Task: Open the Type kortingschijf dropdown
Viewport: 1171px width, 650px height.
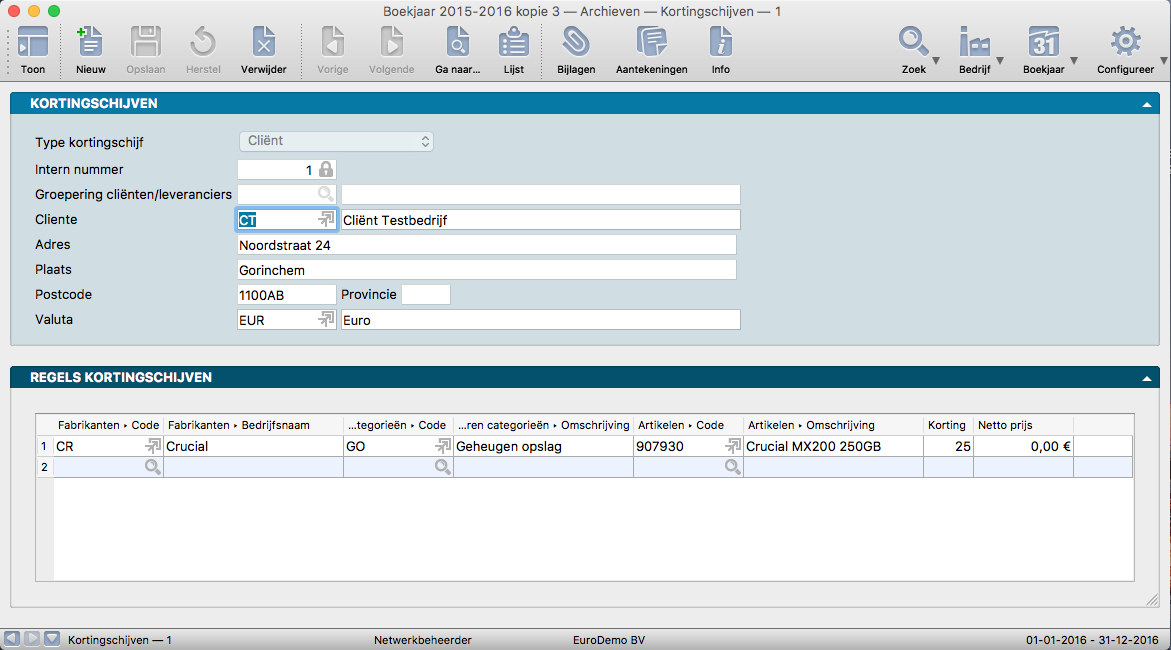Action: (x=336, y=141)
